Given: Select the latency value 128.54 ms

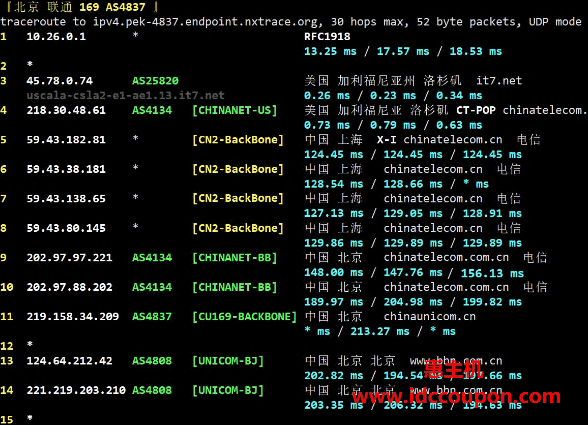Looking at the screenshot, I should pyautogui.click(x=334, y=184).
